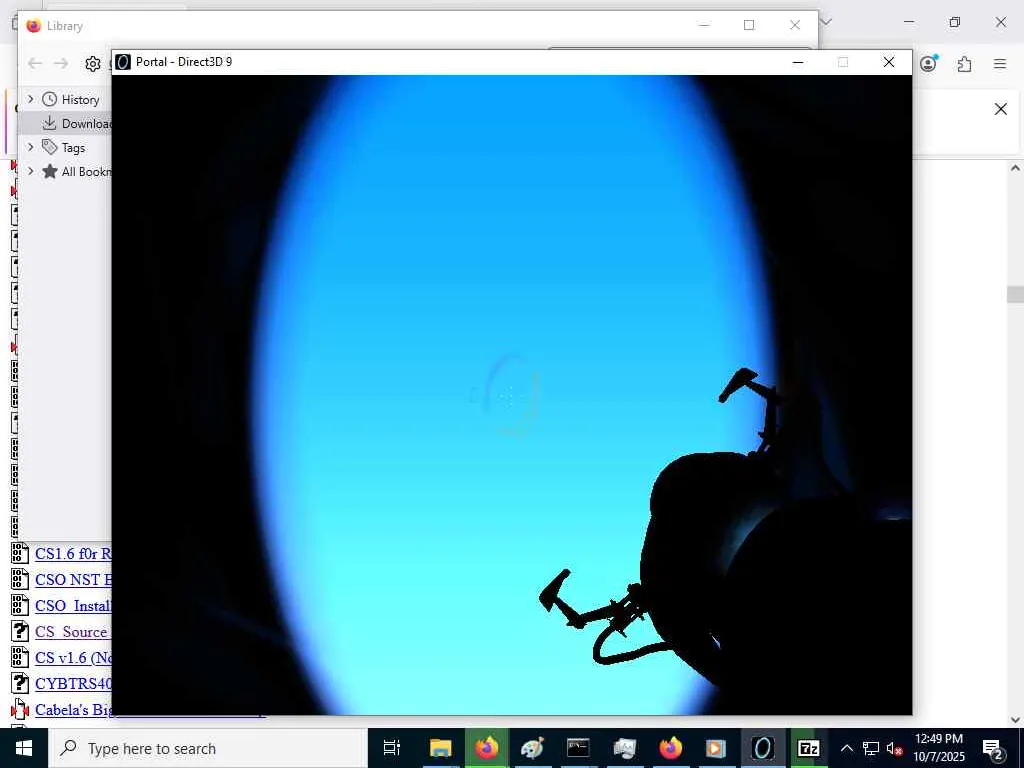Select All Bookmarks in Library sidebar
The image size is (1024, 768).
pyautogui.click(x=77, y=172)
